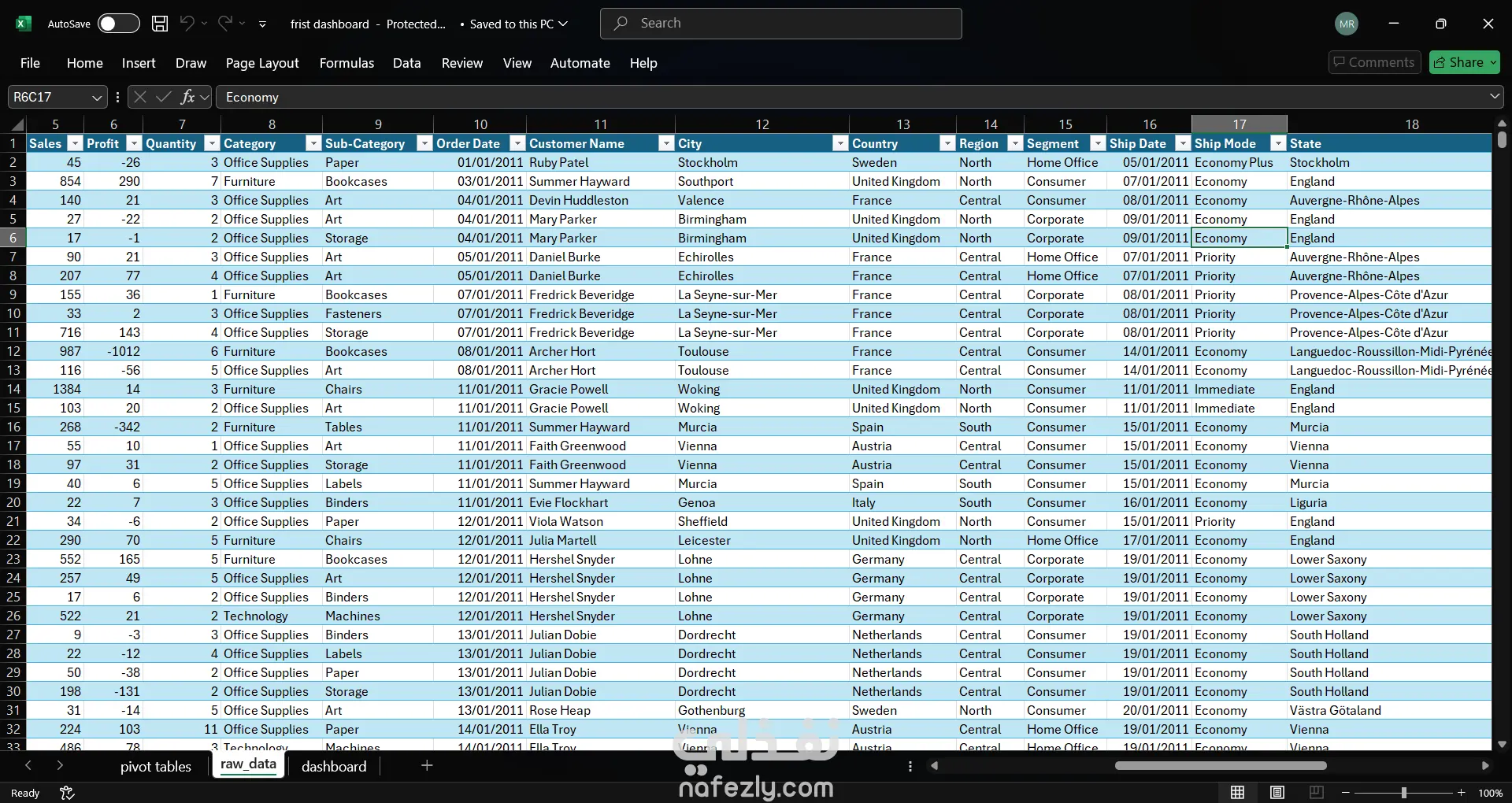Viewport: 1512px width, 803px height.
Task: Add a new sheet with plus icon
Action: point(427,765)
